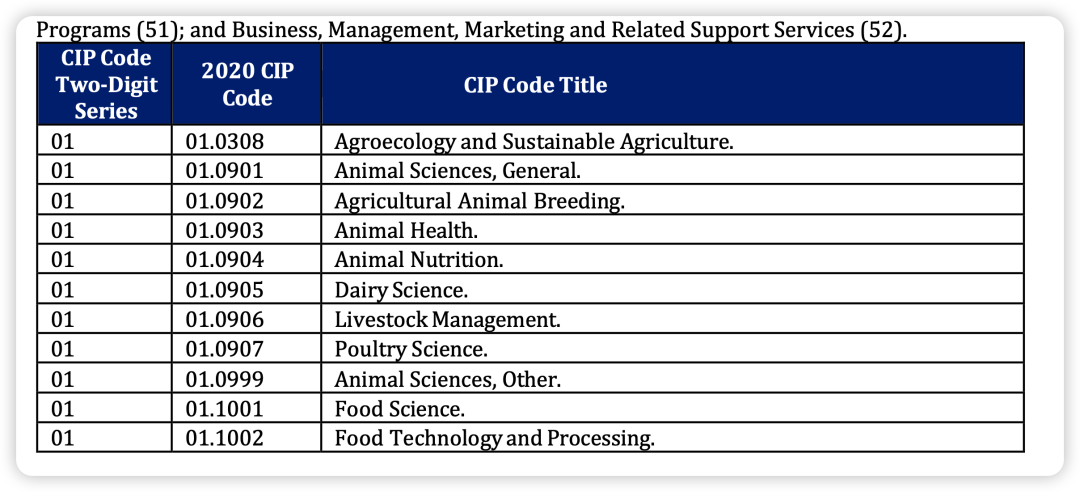
Task: Select the Animal Nutrition title cell
Action: (x=673, y=259)
